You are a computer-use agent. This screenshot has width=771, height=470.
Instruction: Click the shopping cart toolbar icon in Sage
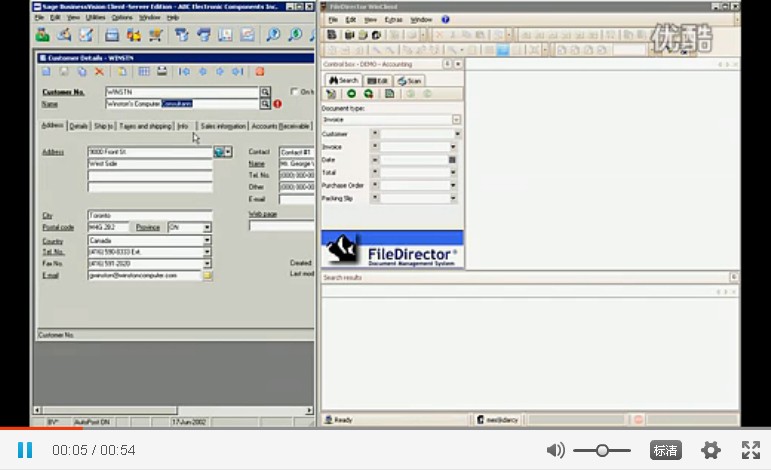pyautogui.click(x=155, y=34)
